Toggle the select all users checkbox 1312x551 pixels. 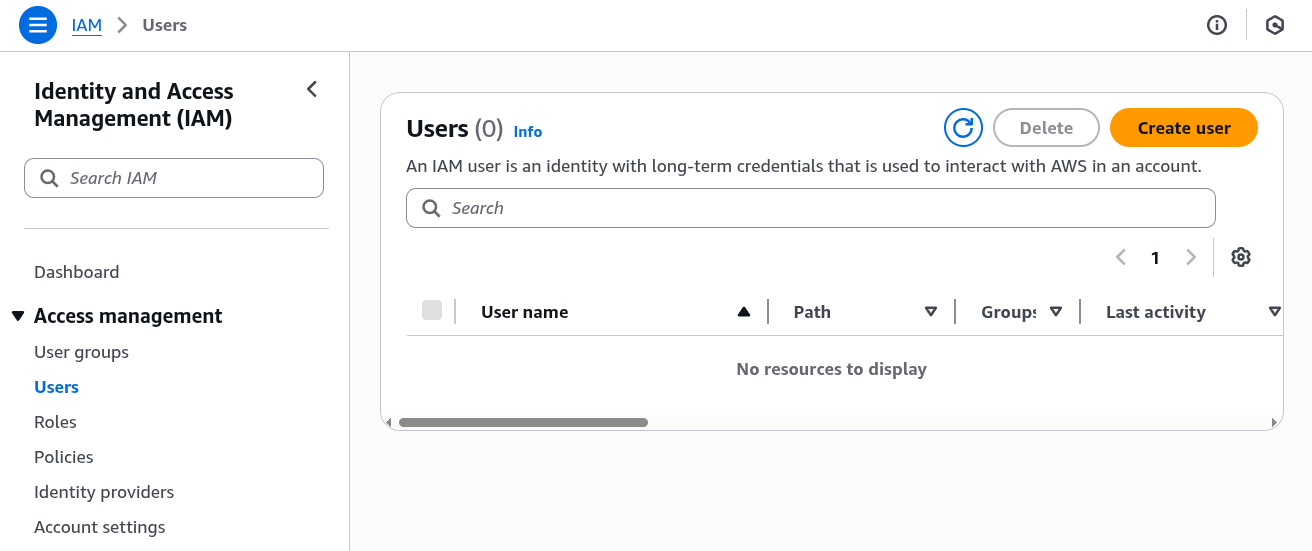pyautogui.click(x=432, y=311)
